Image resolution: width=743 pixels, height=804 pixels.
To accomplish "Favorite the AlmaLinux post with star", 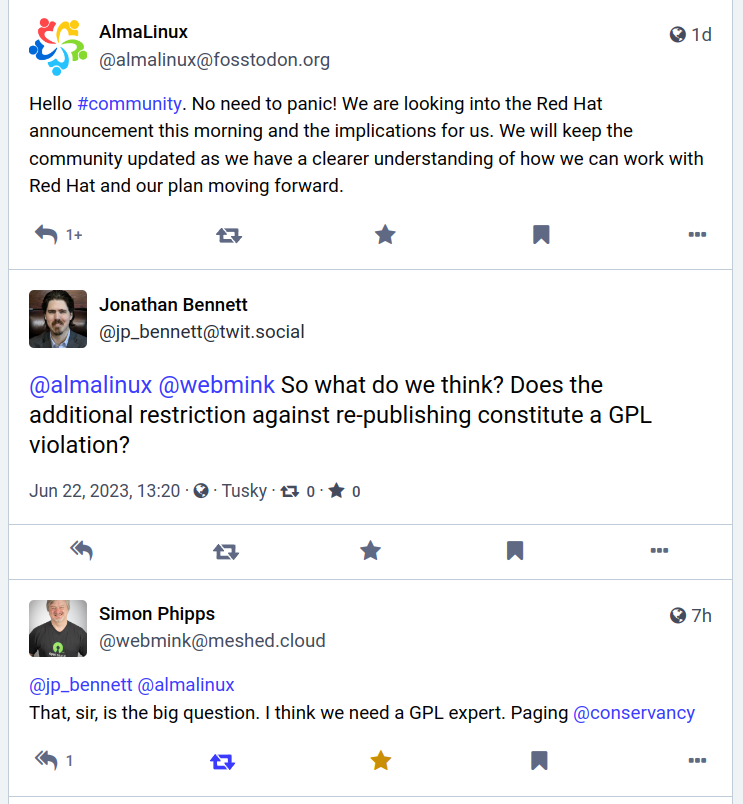I will (385, 235).
